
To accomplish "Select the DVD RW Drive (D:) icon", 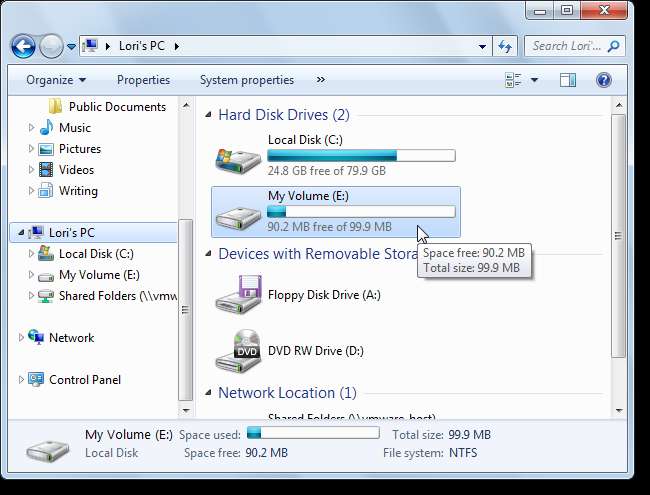I will coord(239,351).
